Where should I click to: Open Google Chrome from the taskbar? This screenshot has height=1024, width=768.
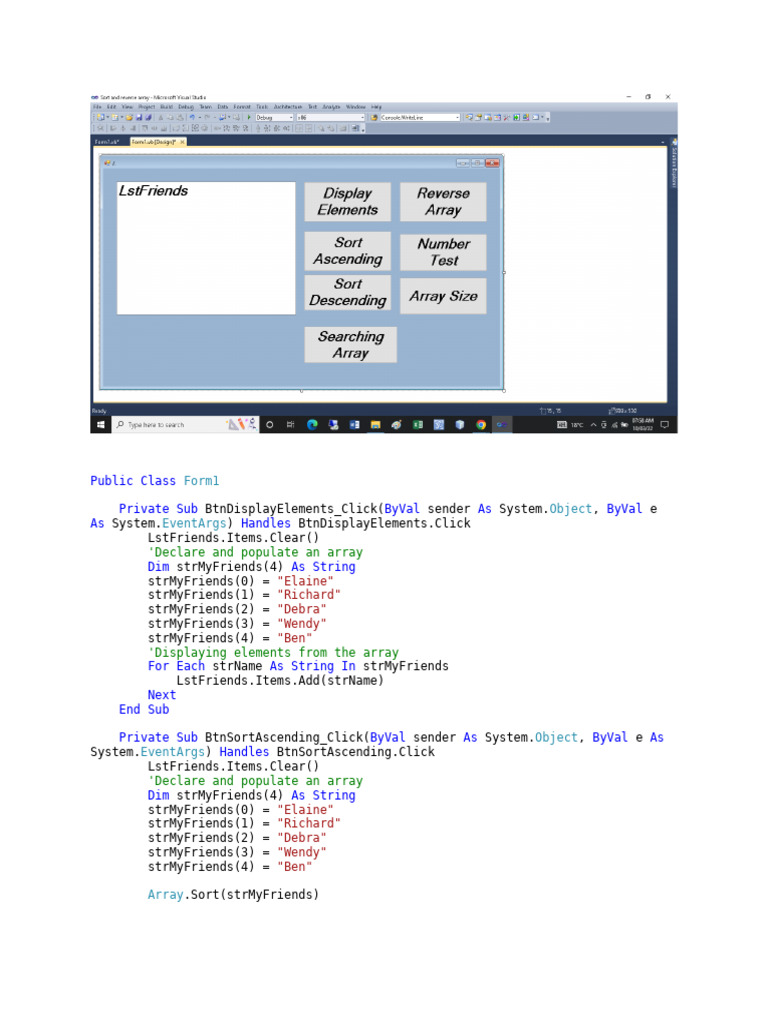[481, 424]
